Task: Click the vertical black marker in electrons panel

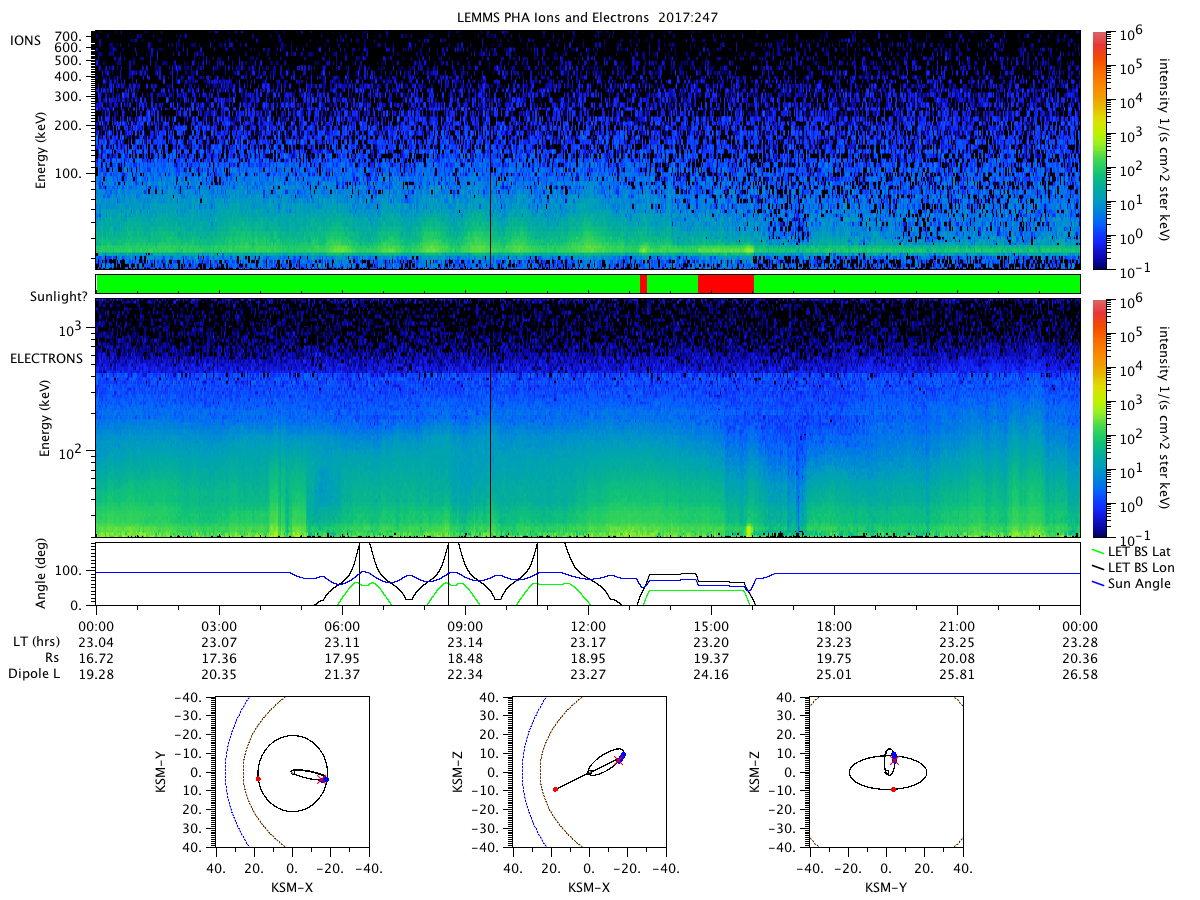Action: coord(490,418)
